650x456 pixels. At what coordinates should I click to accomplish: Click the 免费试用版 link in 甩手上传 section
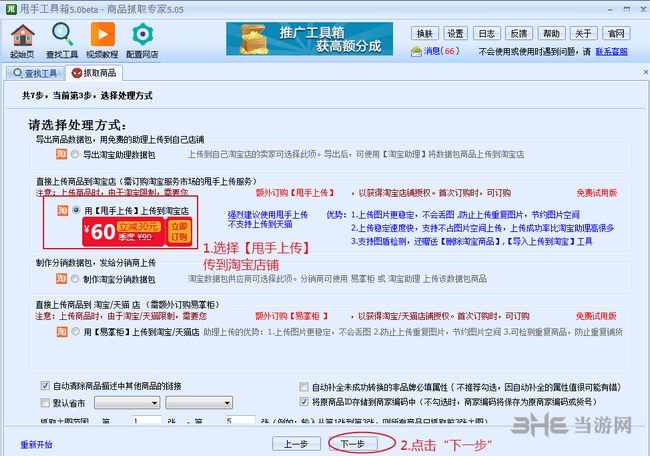point(597,193)
